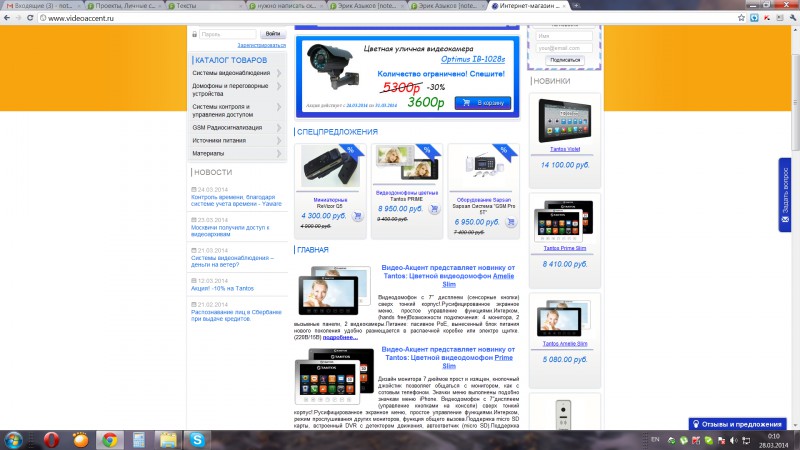Viewport: 800px width, 450px height.
Task: Expand Системы видеонаблюдения category arrow
Action: pos(279,73)
